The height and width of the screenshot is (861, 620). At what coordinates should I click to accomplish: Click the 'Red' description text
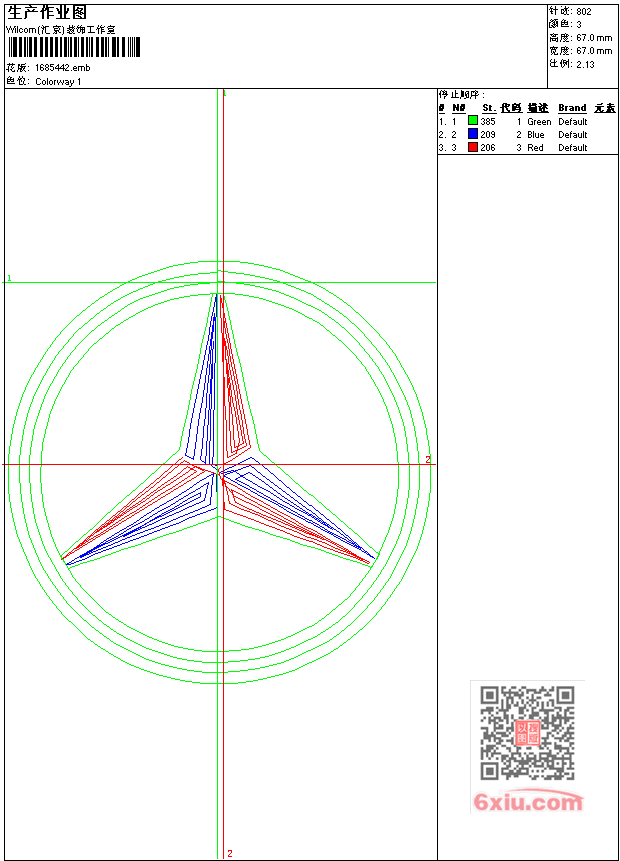(x=535, y=148)
